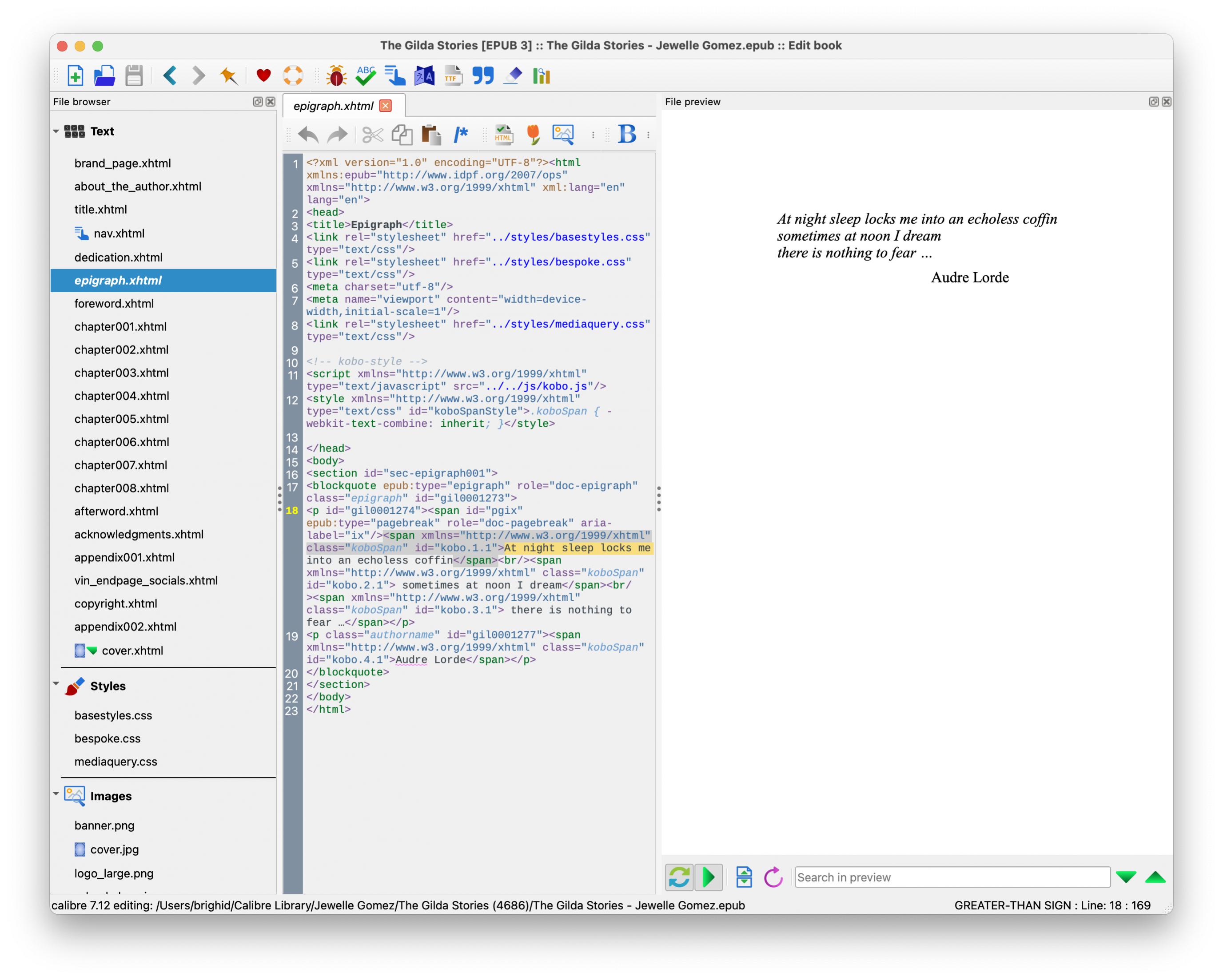
Task: Click the Bold formatting button
Action: point(627,135)
